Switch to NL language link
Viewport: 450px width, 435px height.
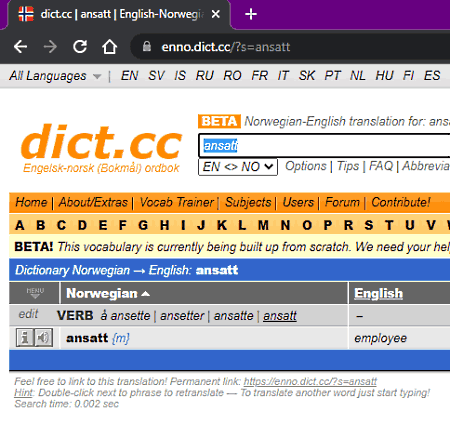pos(358,76)
